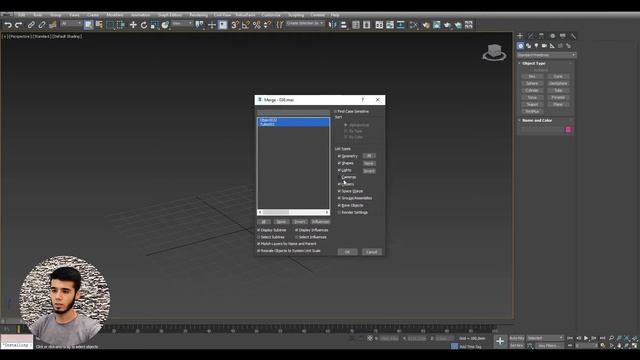Activate the Select and Rotate tool
640x360 pixels.
144,25
